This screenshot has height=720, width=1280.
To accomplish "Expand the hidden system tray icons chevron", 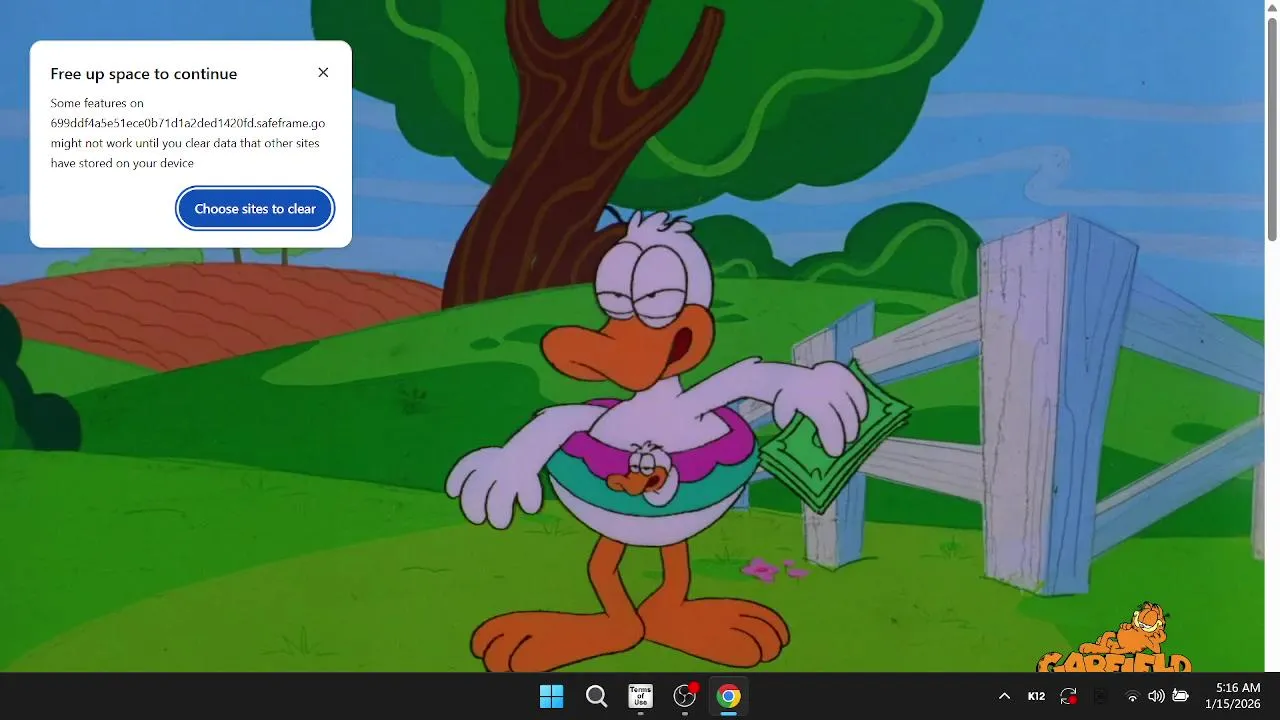I will pyautogui.click(x=1004, y=696).
